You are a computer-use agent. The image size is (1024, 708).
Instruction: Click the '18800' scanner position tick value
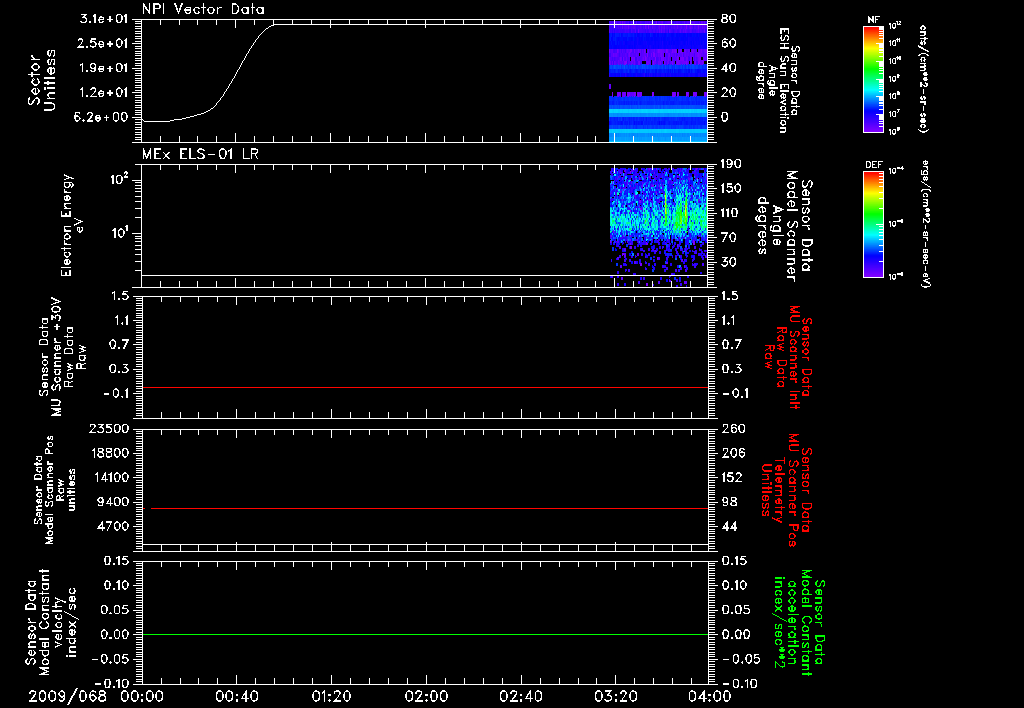coord(108,453)
